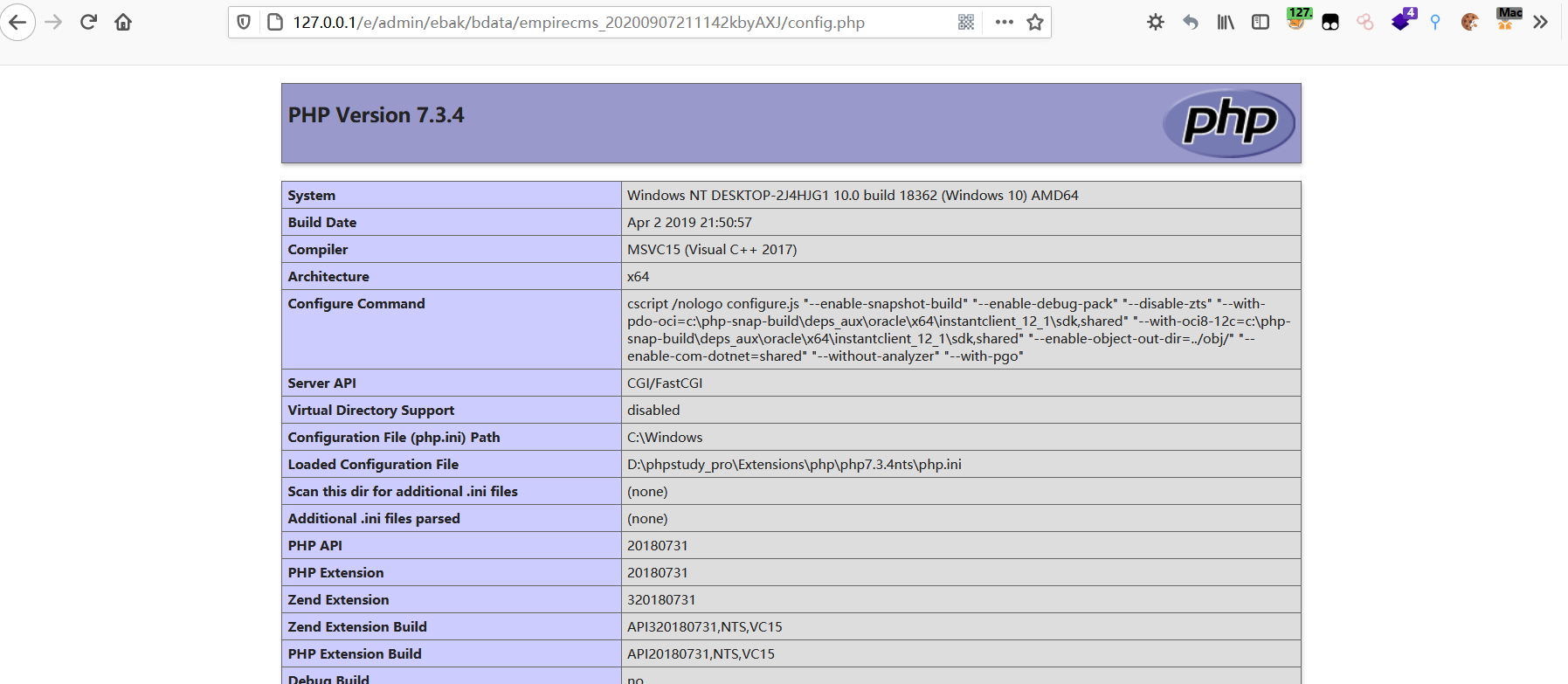Image resolution: width=1568 pixels, height=684 pixels.
Task: Click the URL address bar text
Action: 578,22
